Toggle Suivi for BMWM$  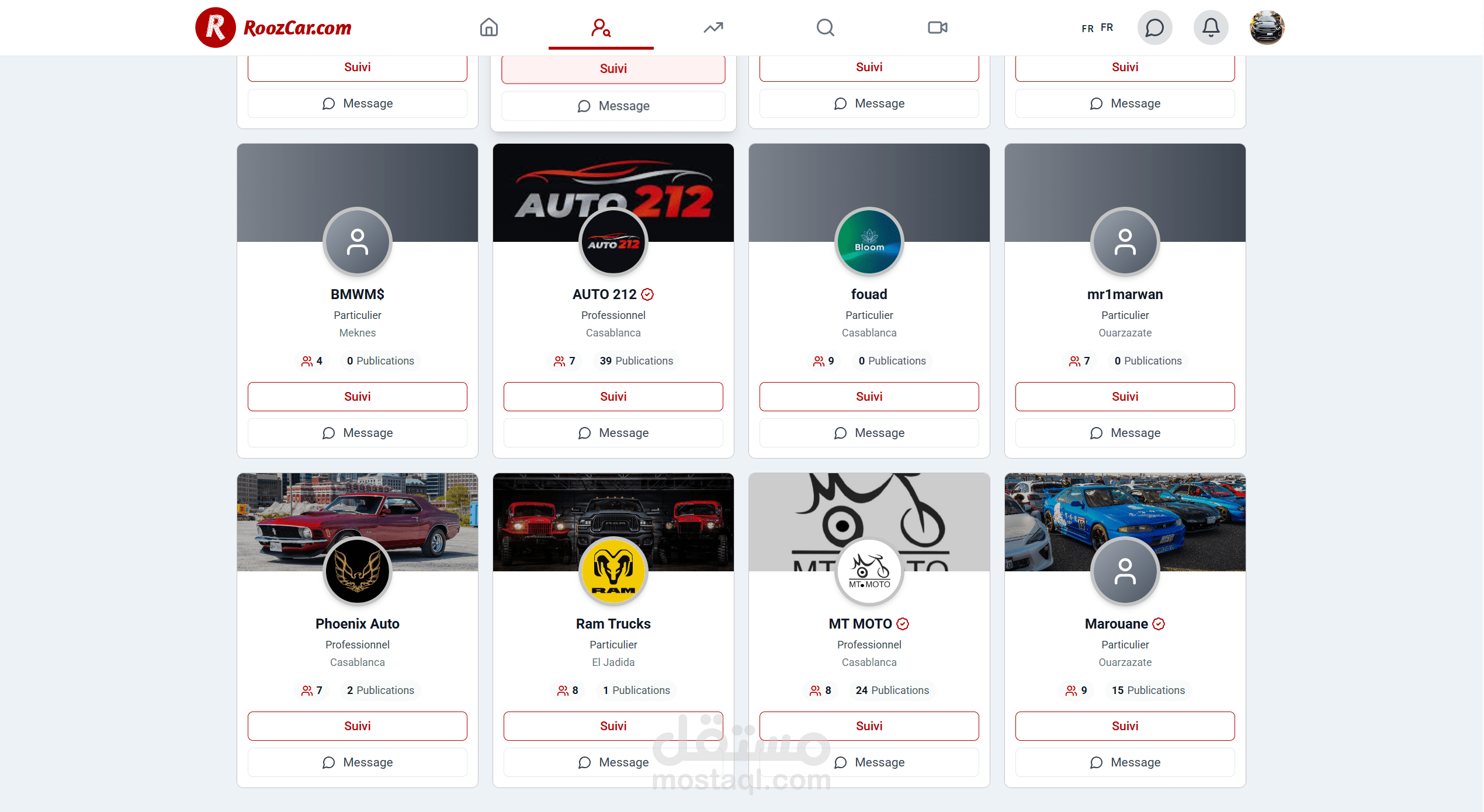[x=357, y=397]
